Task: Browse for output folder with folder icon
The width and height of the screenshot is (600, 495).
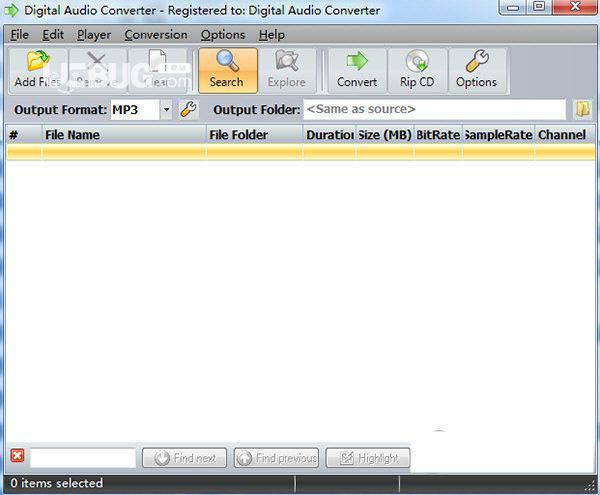Action: pyautogui.click(x=582, y=110)
